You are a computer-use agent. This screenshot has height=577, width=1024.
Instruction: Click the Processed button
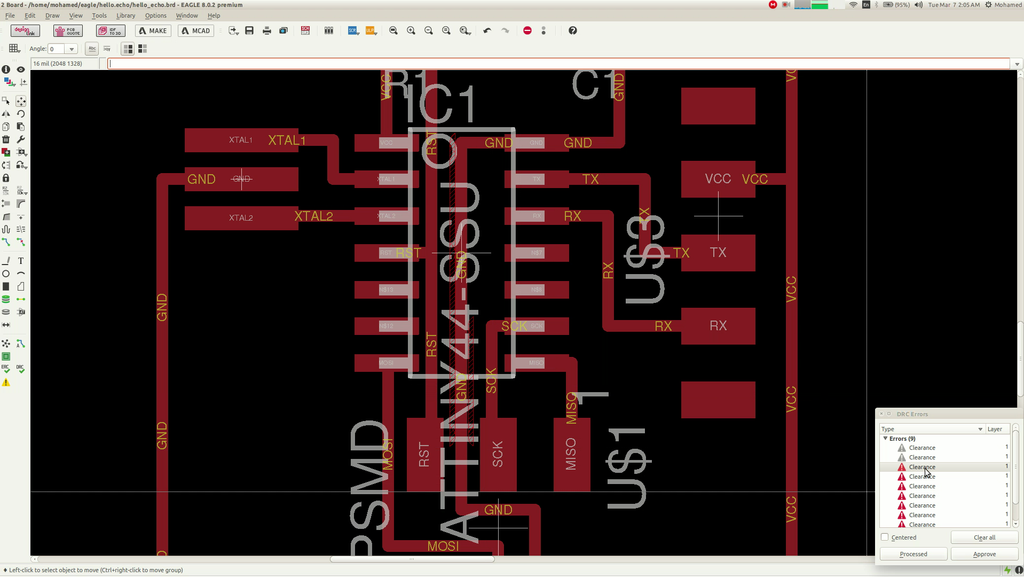pos(913,554)
